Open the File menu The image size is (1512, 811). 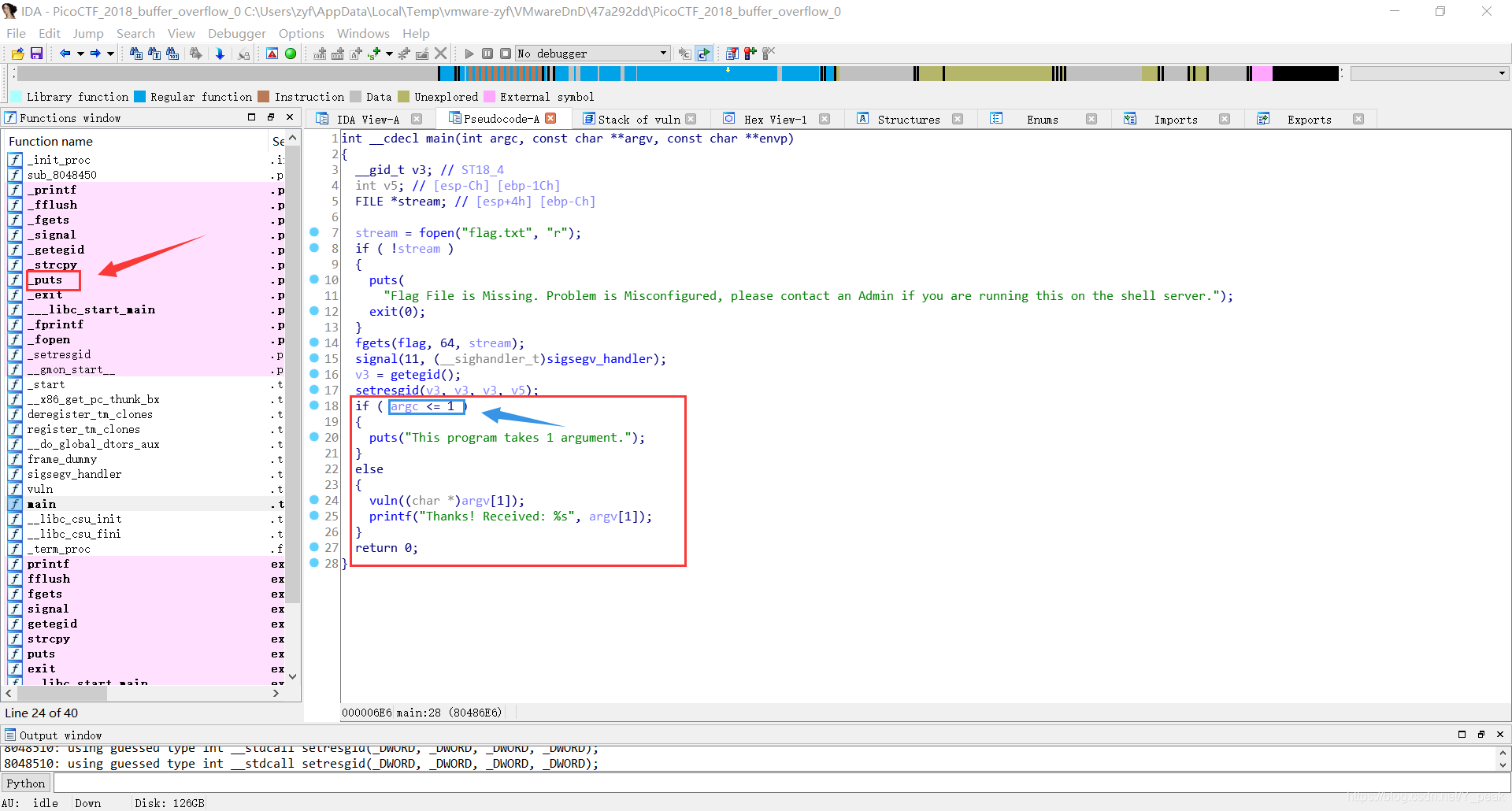pos(16,33)
